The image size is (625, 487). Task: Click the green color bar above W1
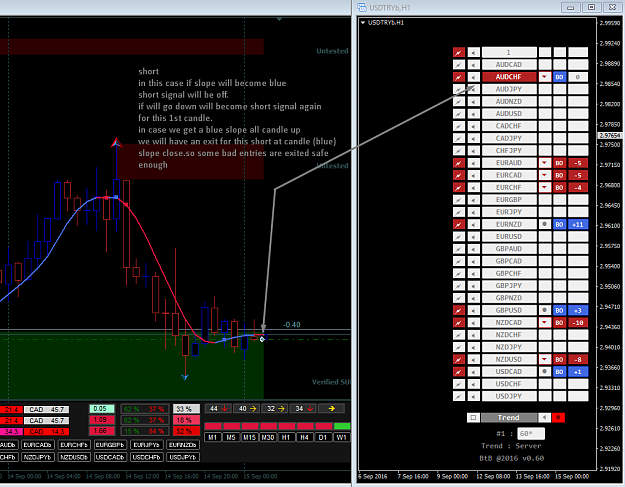tap(342, 426)
